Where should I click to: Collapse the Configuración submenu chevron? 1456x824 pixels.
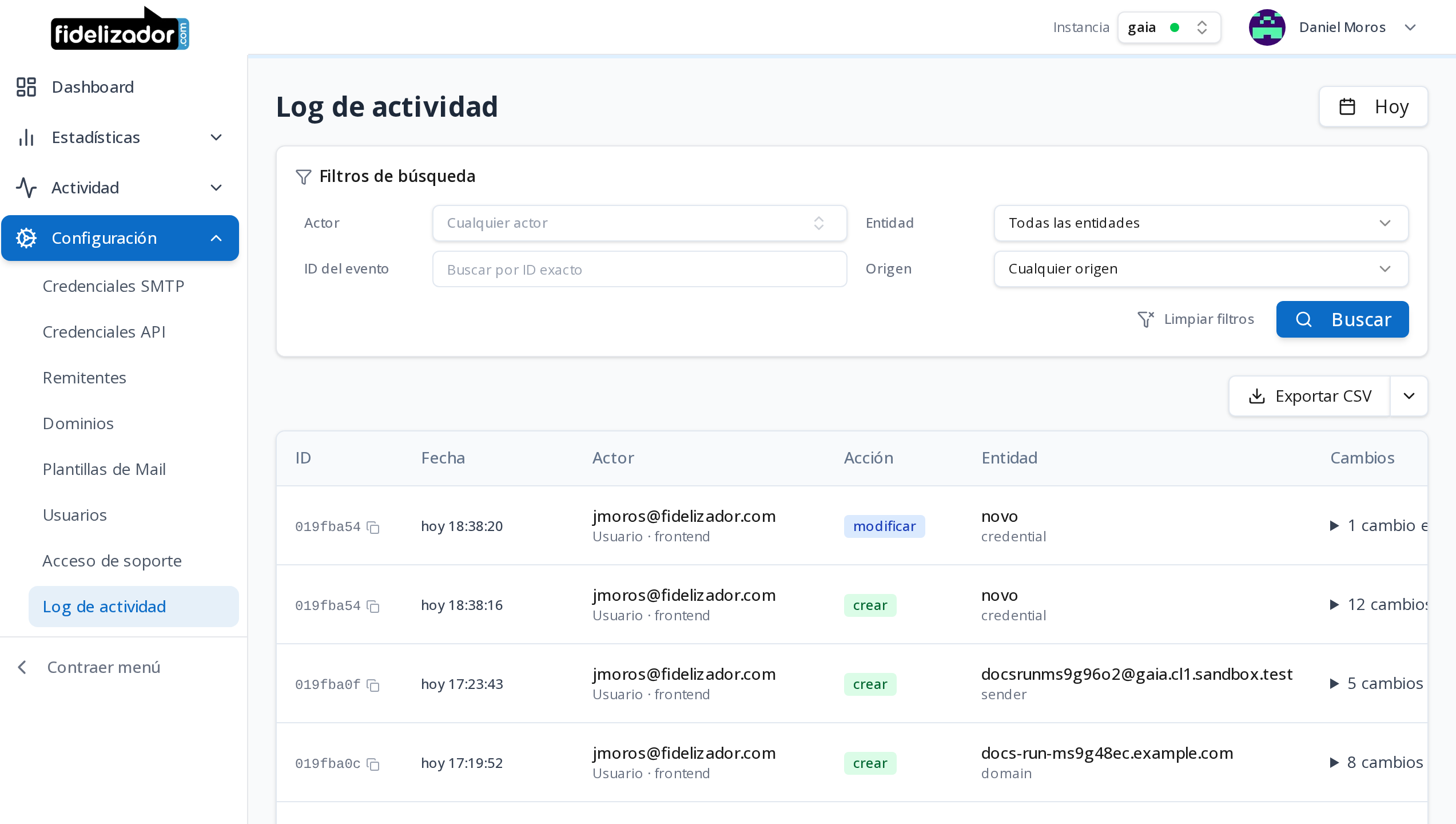coord(216,238)
